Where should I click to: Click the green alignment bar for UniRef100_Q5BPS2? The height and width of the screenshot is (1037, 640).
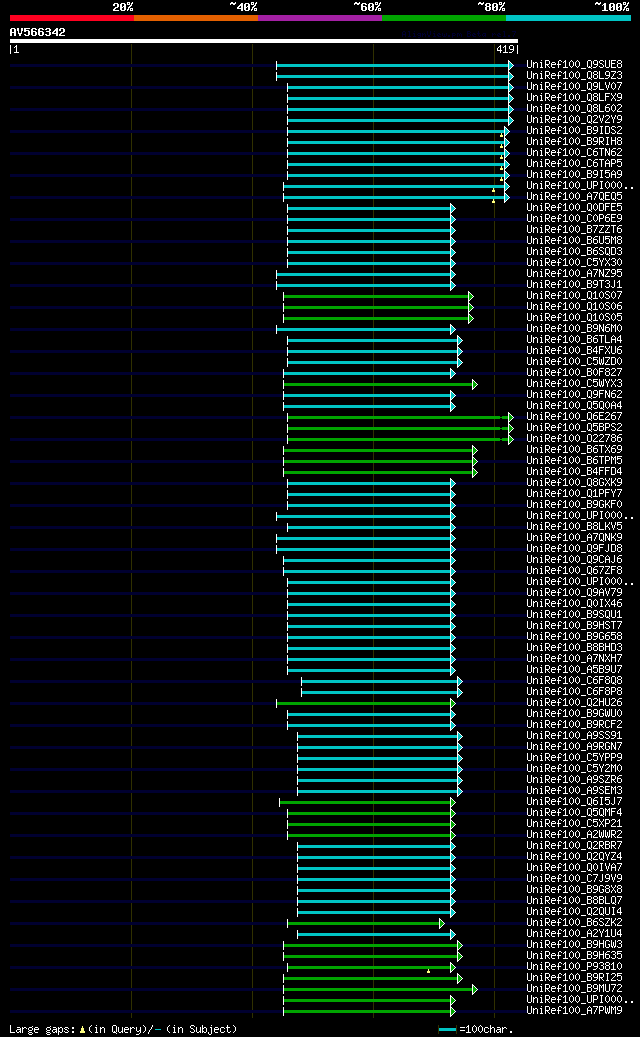(399, 428)
